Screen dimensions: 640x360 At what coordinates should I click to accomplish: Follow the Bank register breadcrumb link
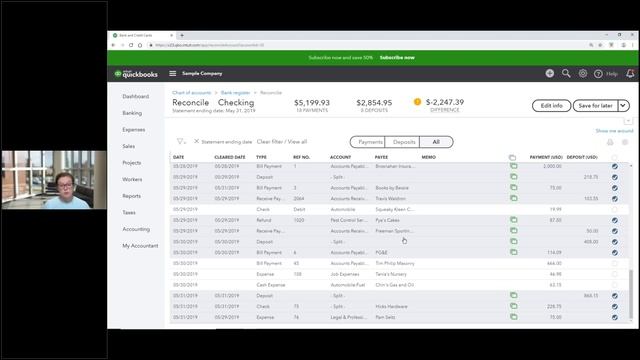pyautogui.click(x=235, y=93)
